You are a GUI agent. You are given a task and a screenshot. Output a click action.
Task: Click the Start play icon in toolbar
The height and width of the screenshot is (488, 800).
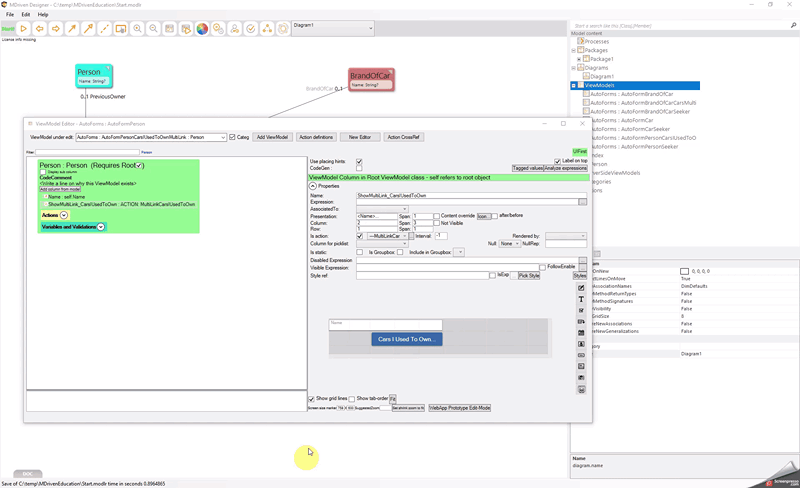24,29
